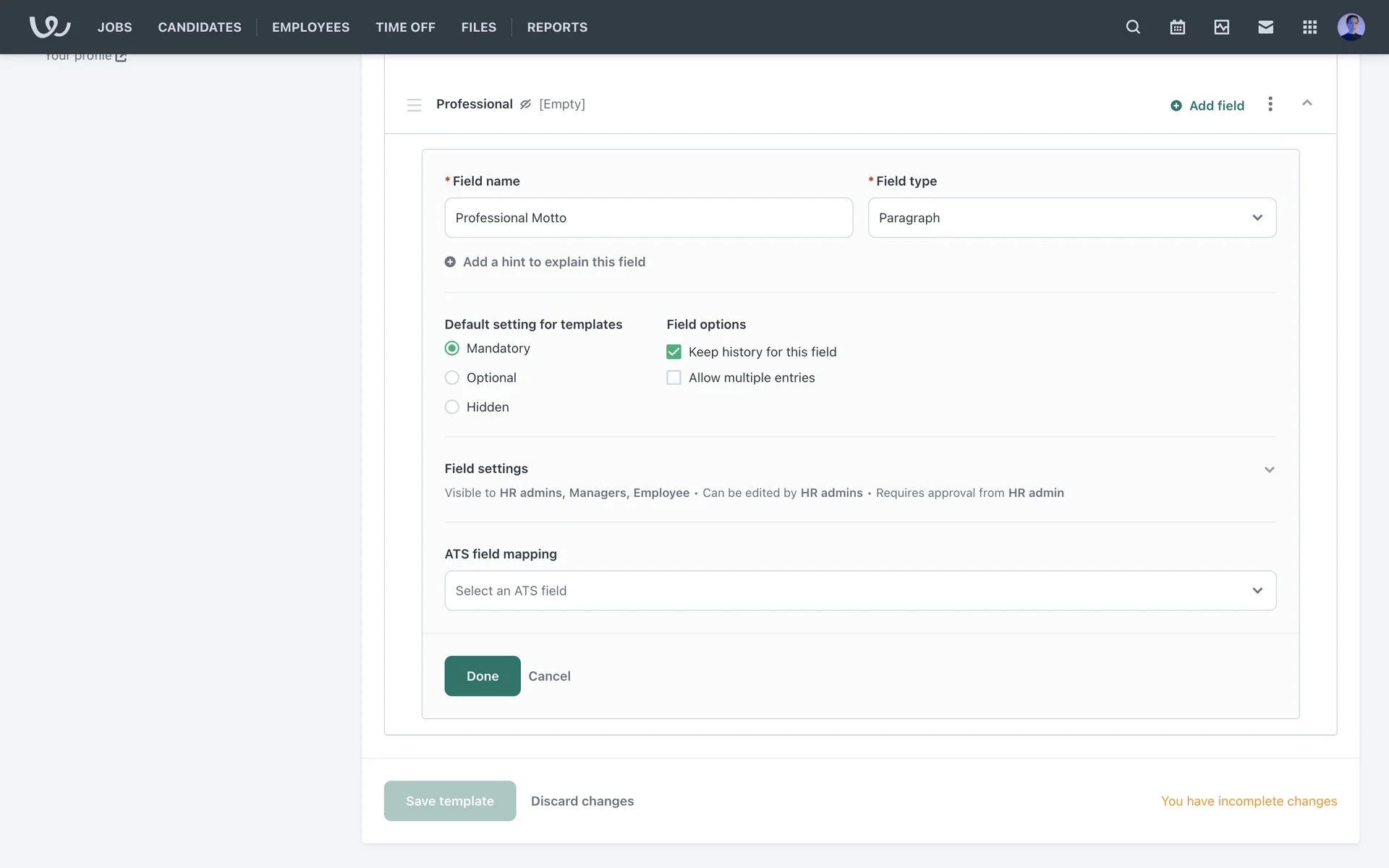Open the Field type dropdown

1071,218
